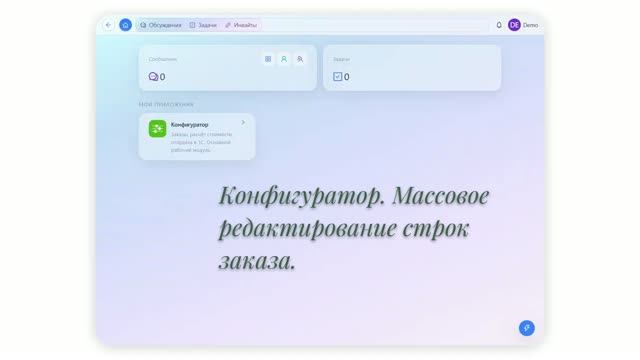Open the blue home icon
640x360 pixels.
(x=125, y=25)
